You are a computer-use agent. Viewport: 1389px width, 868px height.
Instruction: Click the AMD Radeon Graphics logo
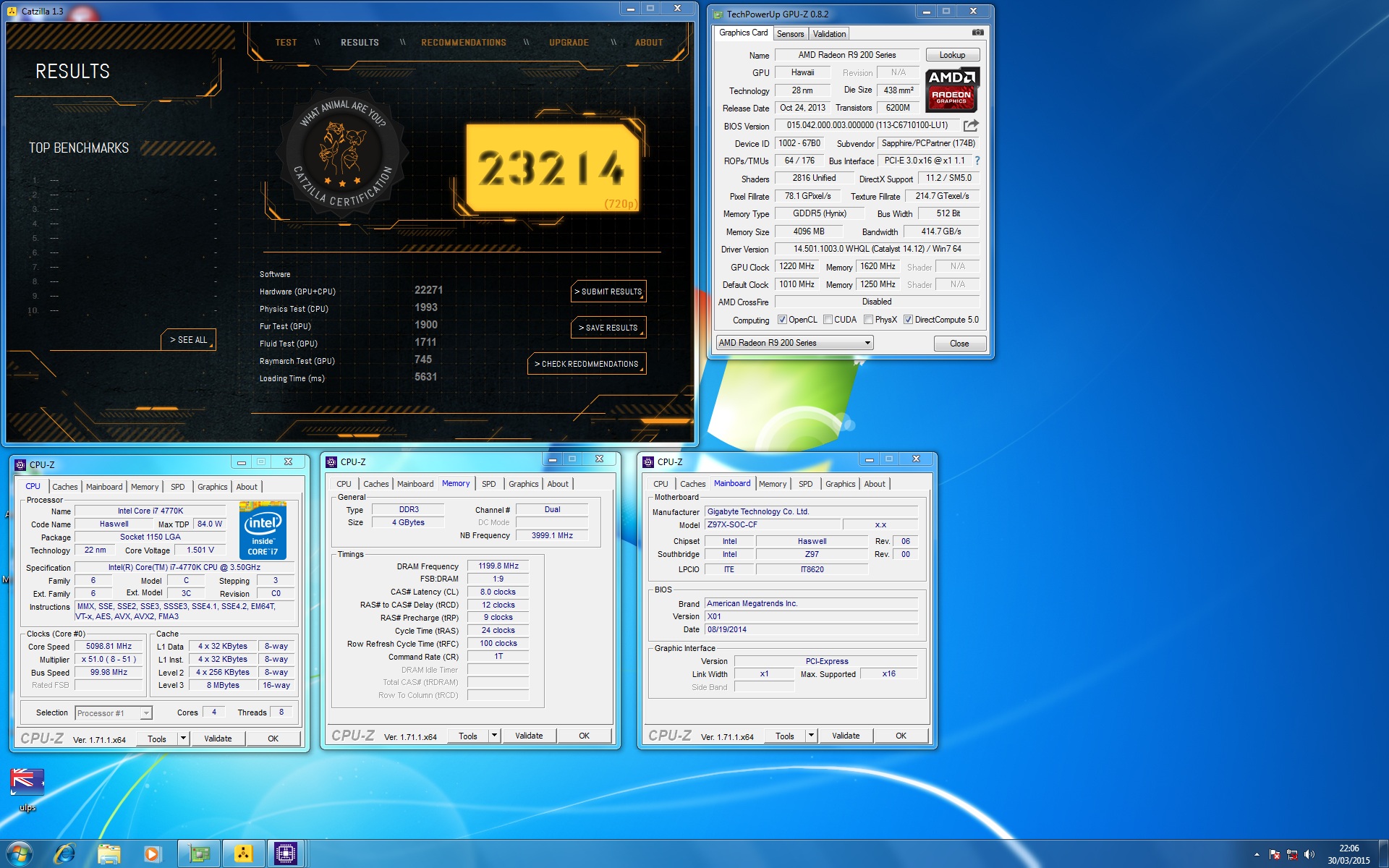pyautogui.click(x=952, y=89)
